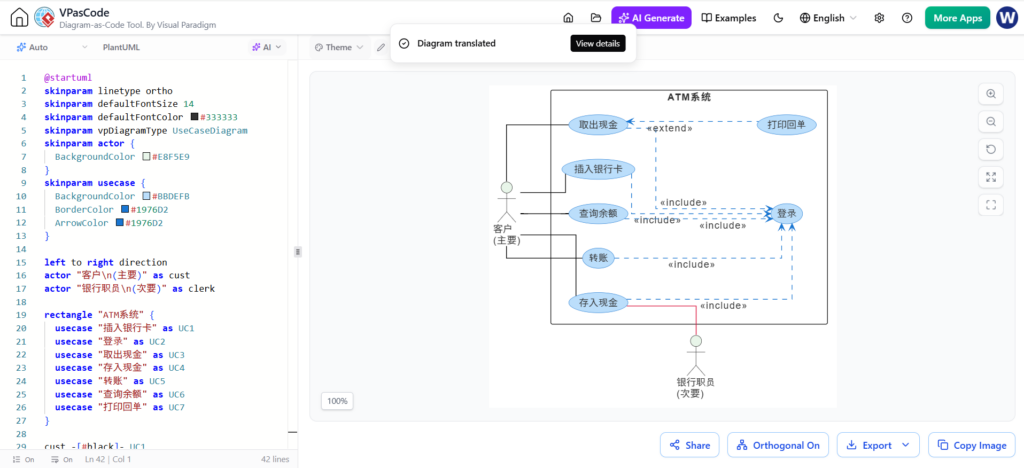Viewport: 1024px width, 468px height.
Task: Click the splitter handle between editor and preview
Action: (x=298, y=251)
